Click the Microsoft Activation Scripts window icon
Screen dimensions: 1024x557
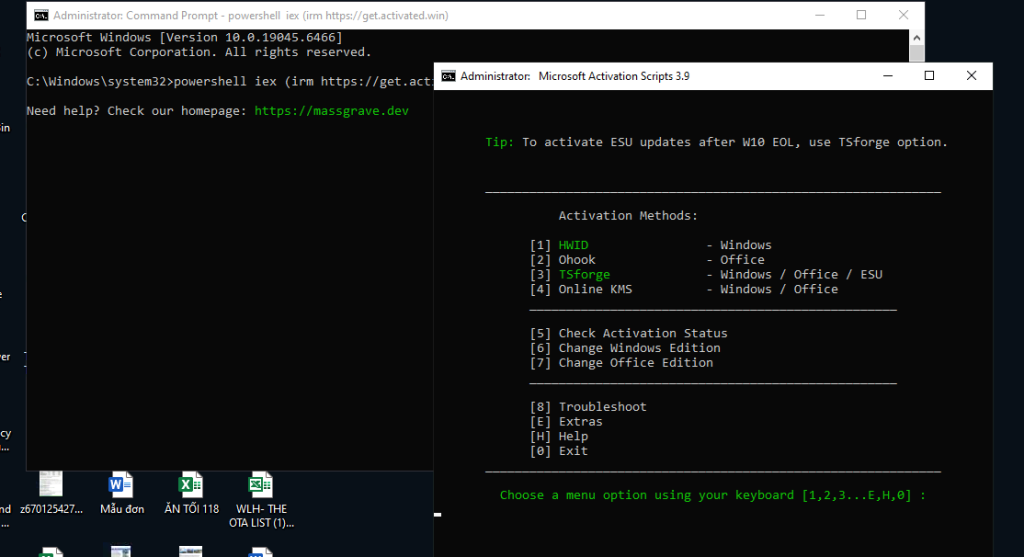pyautogui.click(x=449, y=75)
